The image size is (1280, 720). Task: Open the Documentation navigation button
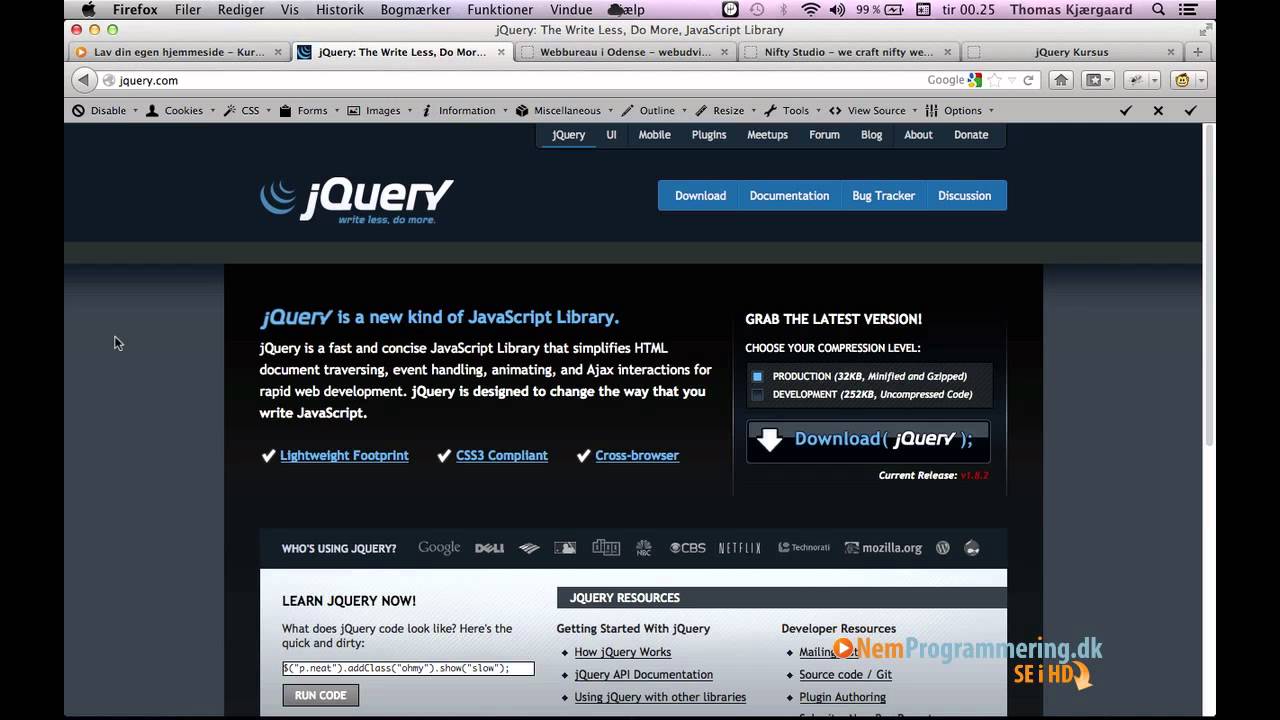(x=789, y=196)
